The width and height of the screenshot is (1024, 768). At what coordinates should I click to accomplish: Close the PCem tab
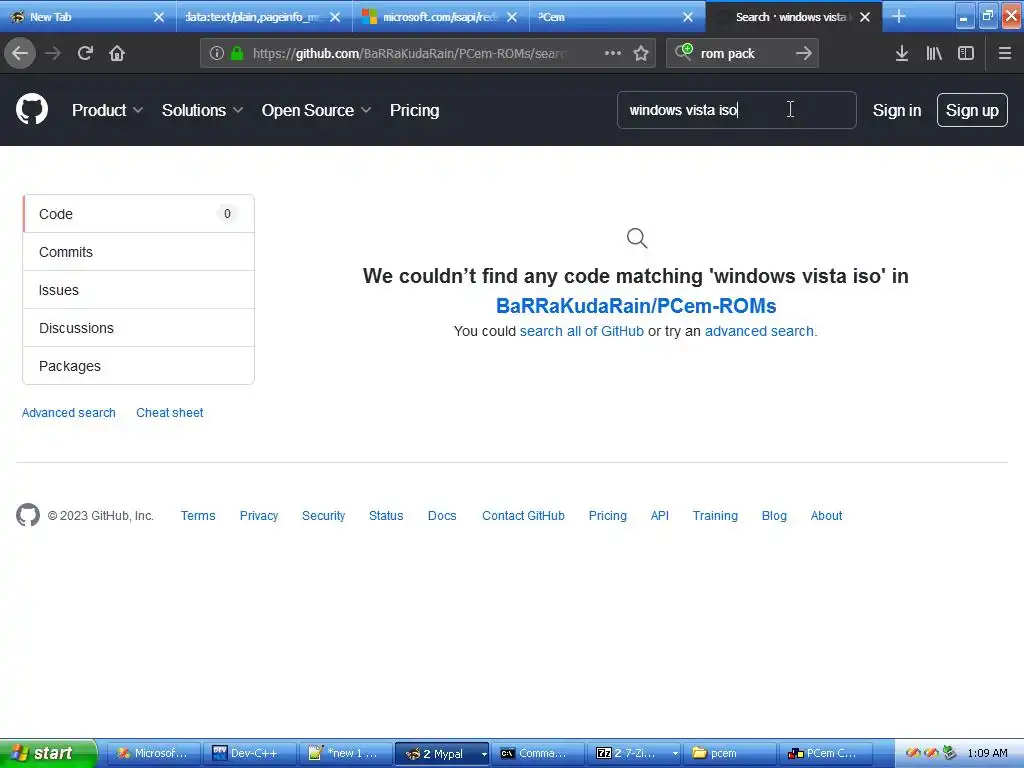point(688,17)
